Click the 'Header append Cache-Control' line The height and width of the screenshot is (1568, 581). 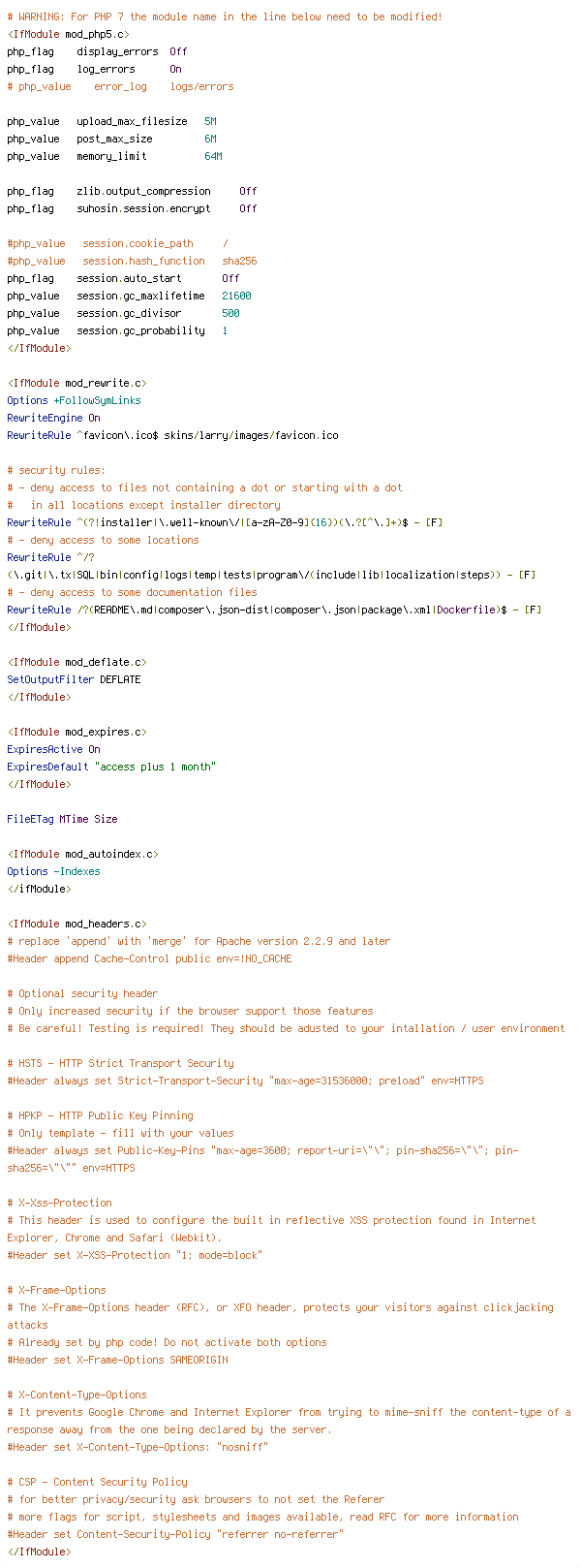tap(149, 958)
